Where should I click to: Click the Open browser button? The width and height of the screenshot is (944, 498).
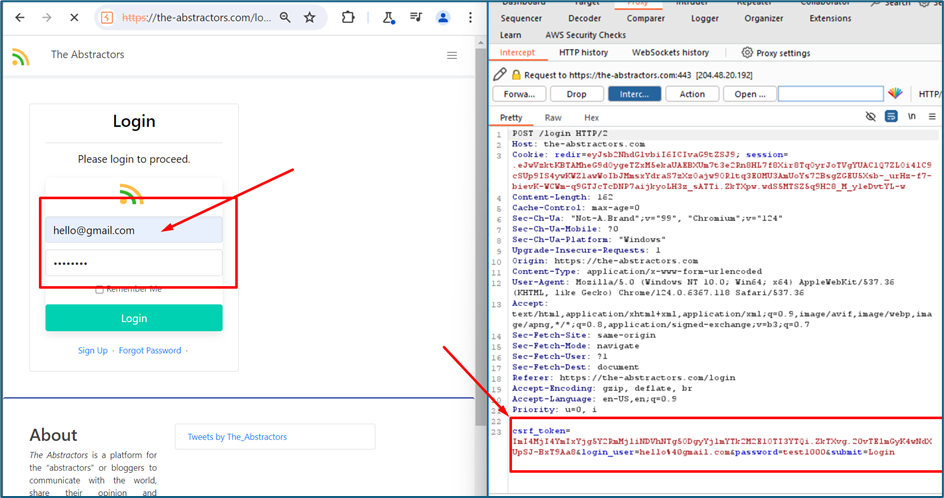click(x=750, y=94)
